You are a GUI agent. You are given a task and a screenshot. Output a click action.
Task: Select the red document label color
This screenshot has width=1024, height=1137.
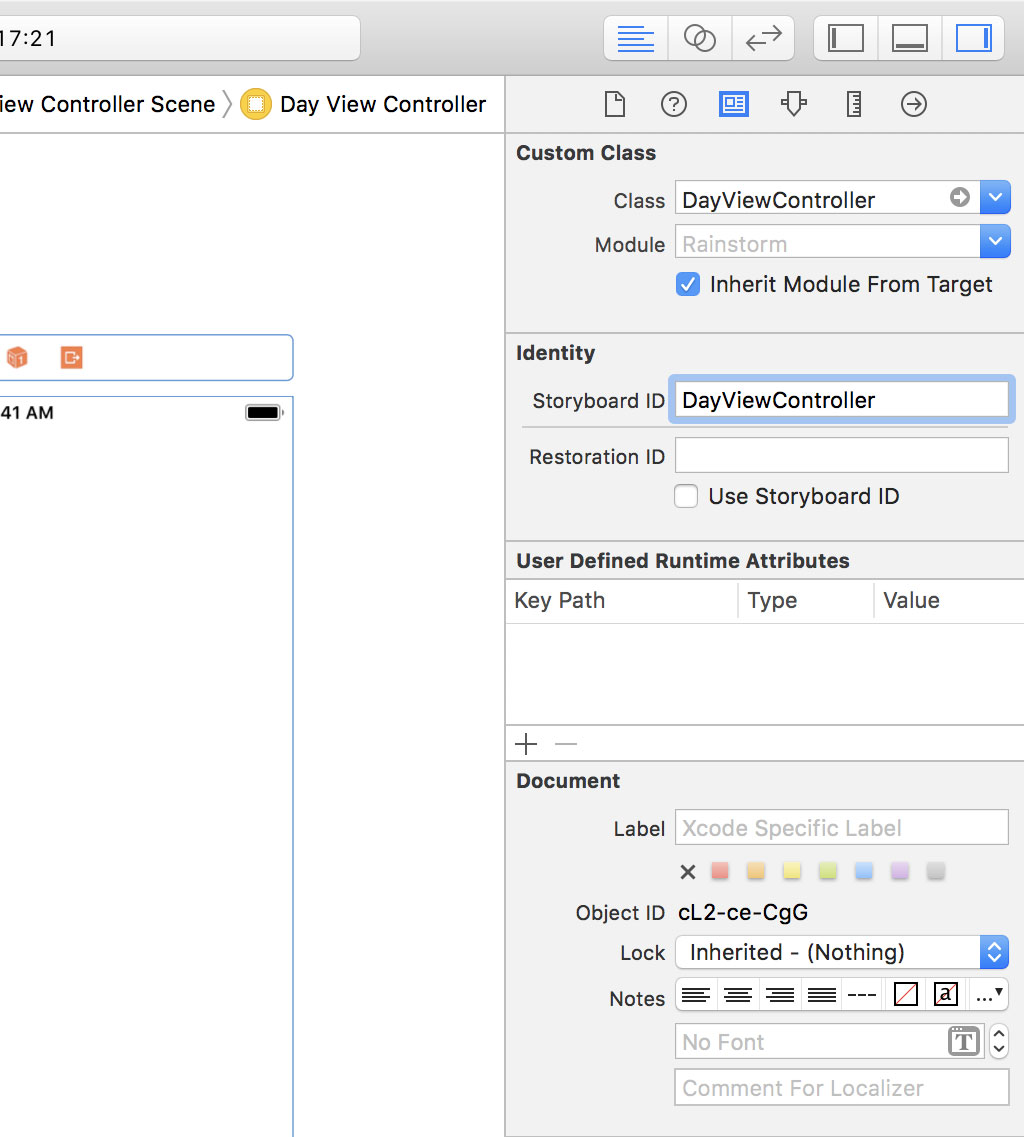720,871
